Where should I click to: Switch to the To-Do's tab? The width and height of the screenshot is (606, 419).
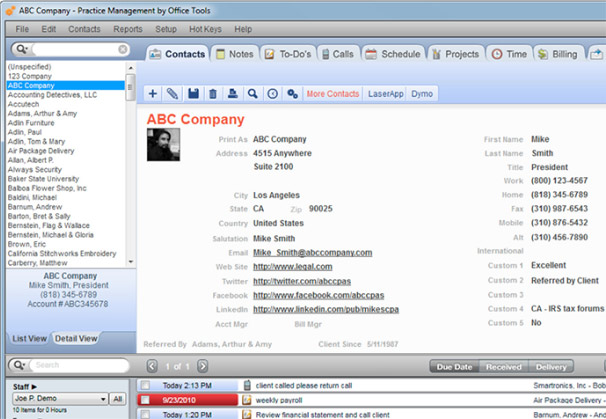[x=288, y=54]
